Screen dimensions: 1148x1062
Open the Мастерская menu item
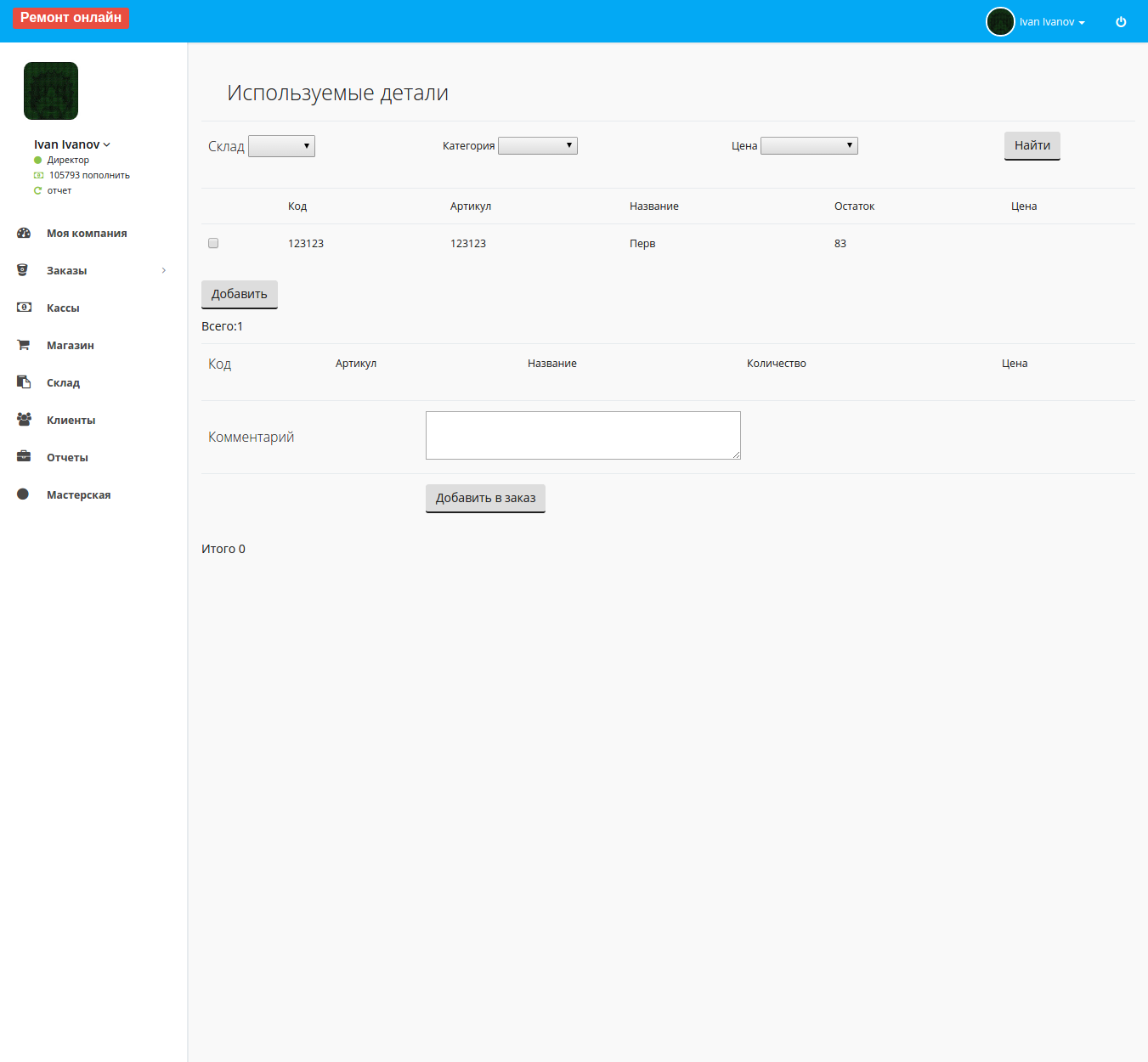tap(78, 494)
